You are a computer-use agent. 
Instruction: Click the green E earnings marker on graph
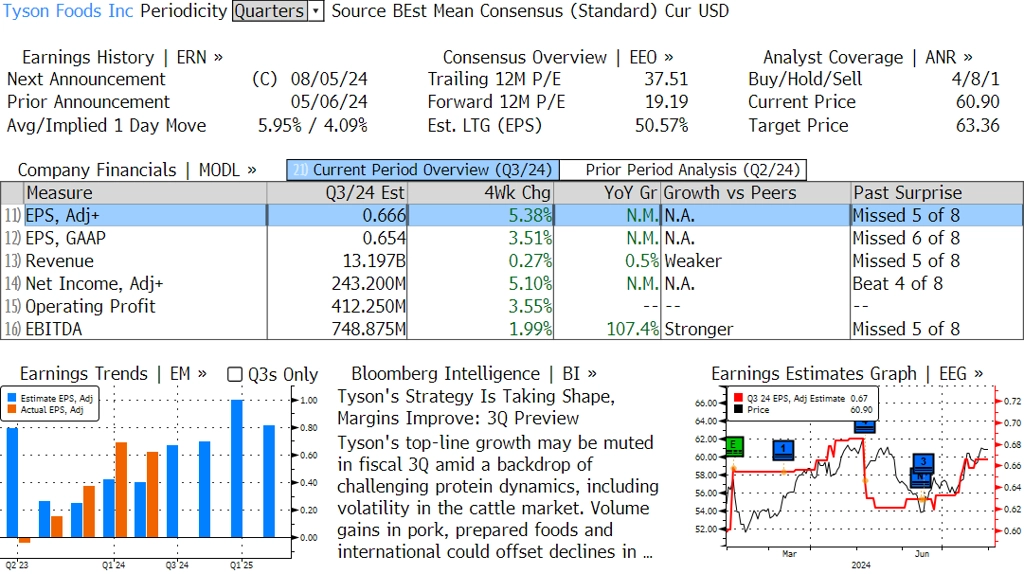click(734, 446)
